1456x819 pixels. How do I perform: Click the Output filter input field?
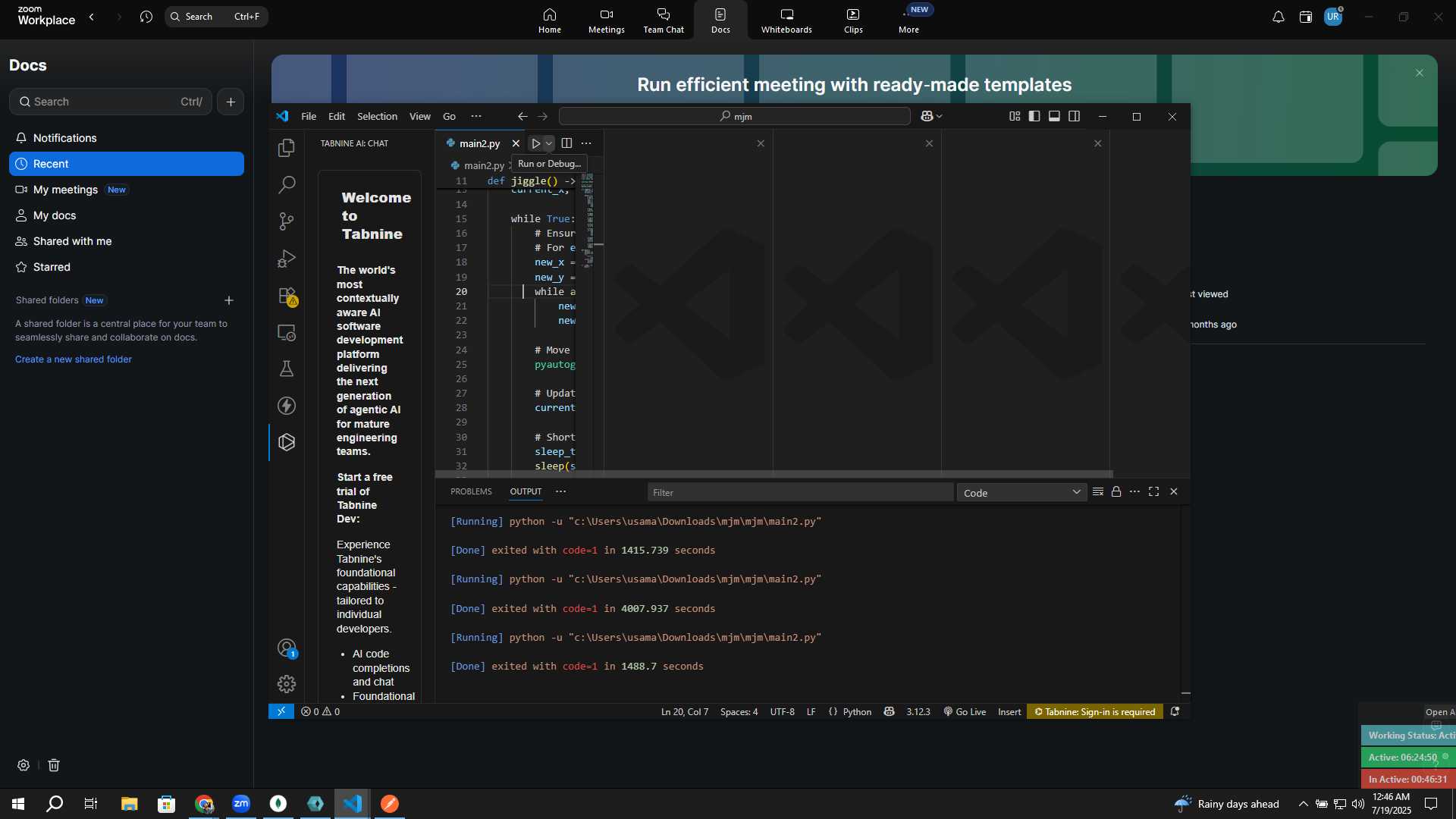pyautogui.click(x=800, y=492)
